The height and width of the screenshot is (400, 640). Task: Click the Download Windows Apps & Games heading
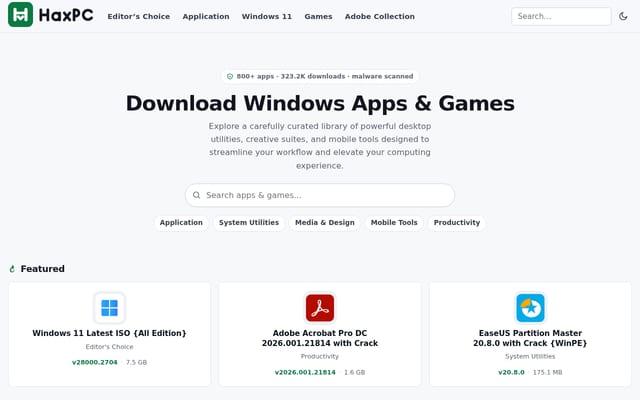point(320,103)
